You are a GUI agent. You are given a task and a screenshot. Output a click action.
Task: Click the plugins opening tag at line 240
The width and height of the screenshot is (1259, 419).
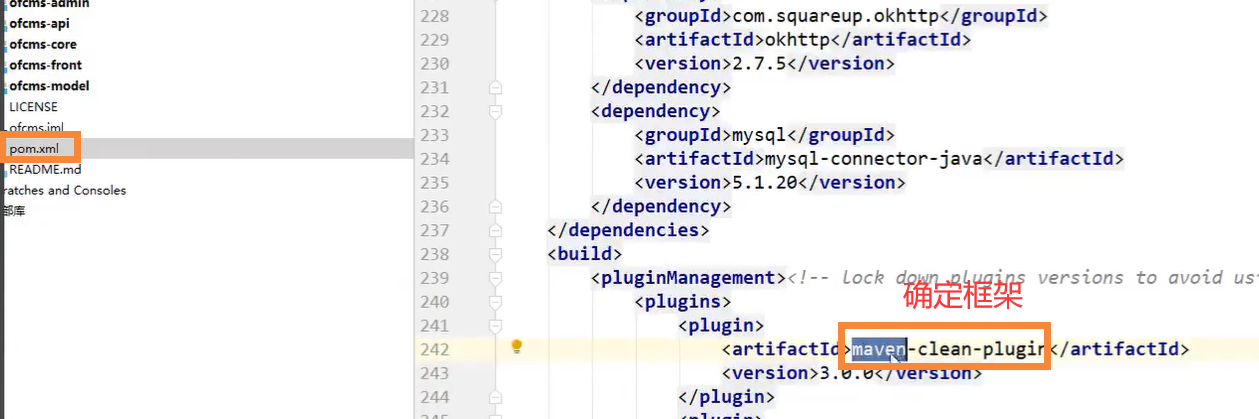click(683, 302)
